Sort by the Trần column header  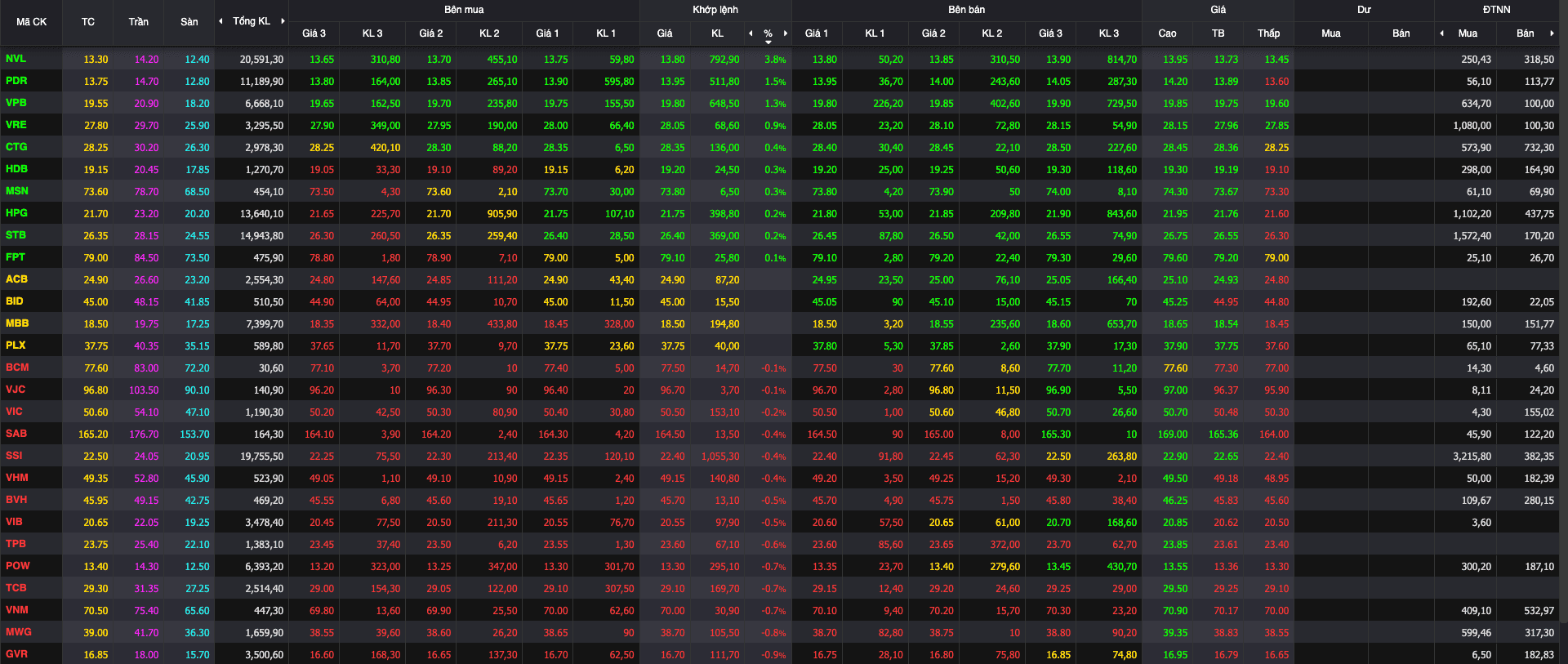point(138,22)
